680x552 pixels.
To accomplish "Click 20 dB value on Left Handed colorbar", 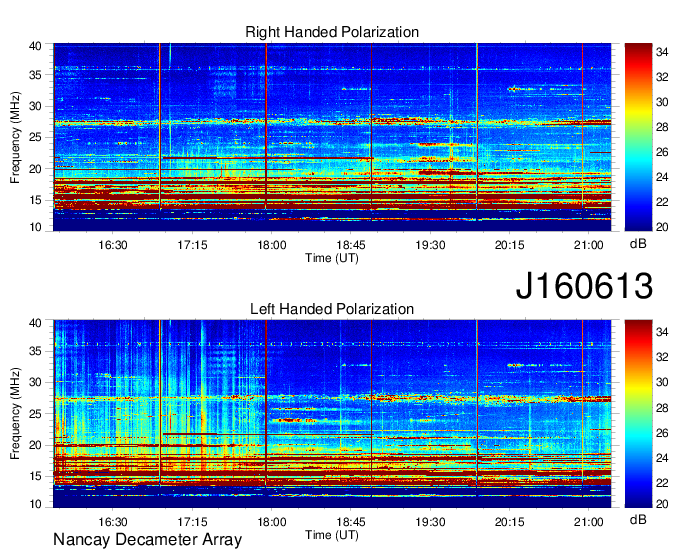I will tap(662, 504).
